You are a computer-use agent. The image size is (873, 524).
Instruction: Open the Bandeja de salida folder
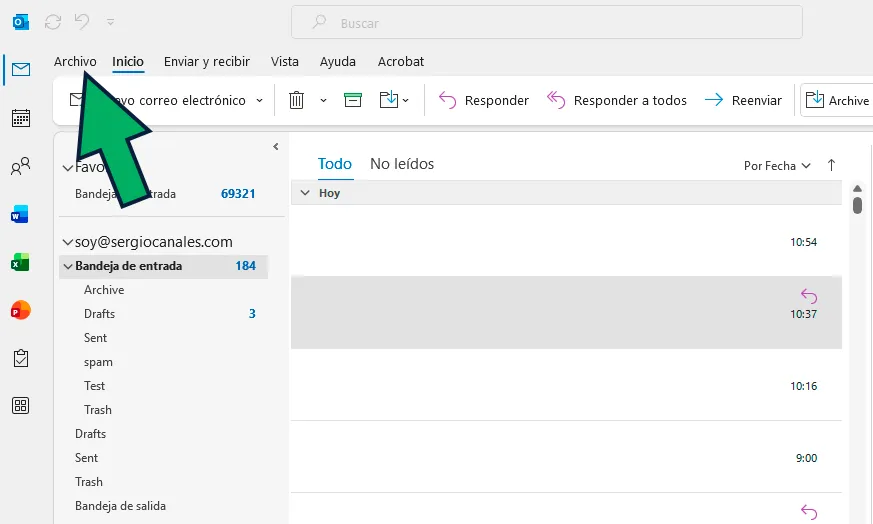tap(120, 506)
